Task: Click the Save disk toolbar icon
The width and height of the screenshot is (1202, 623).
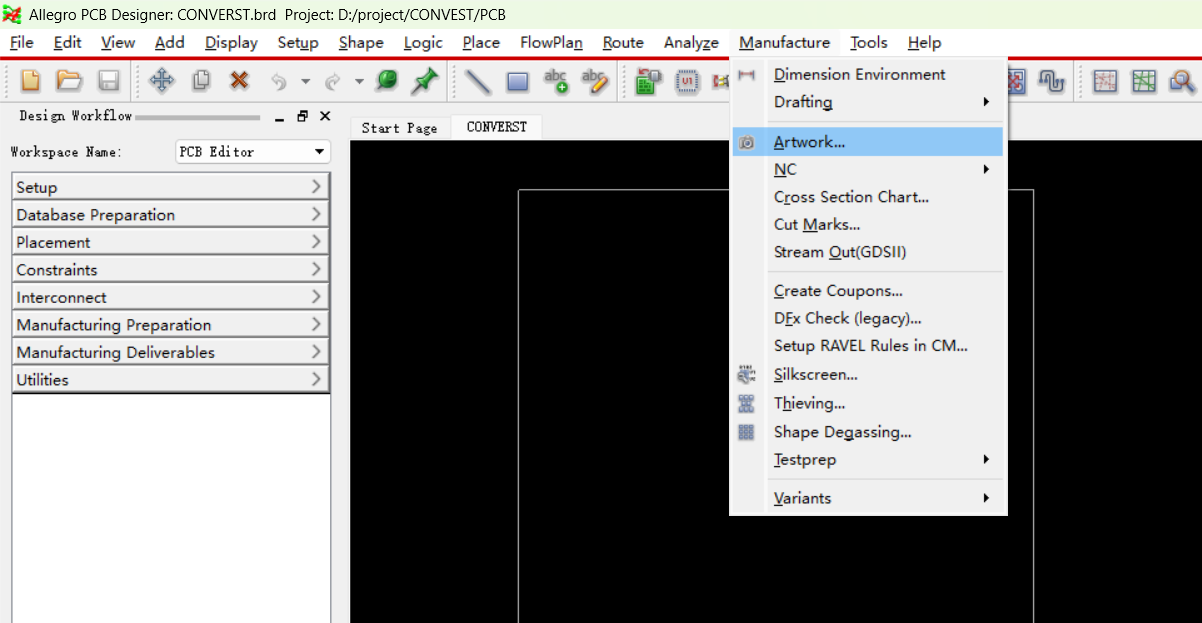Action: point(108,81)
